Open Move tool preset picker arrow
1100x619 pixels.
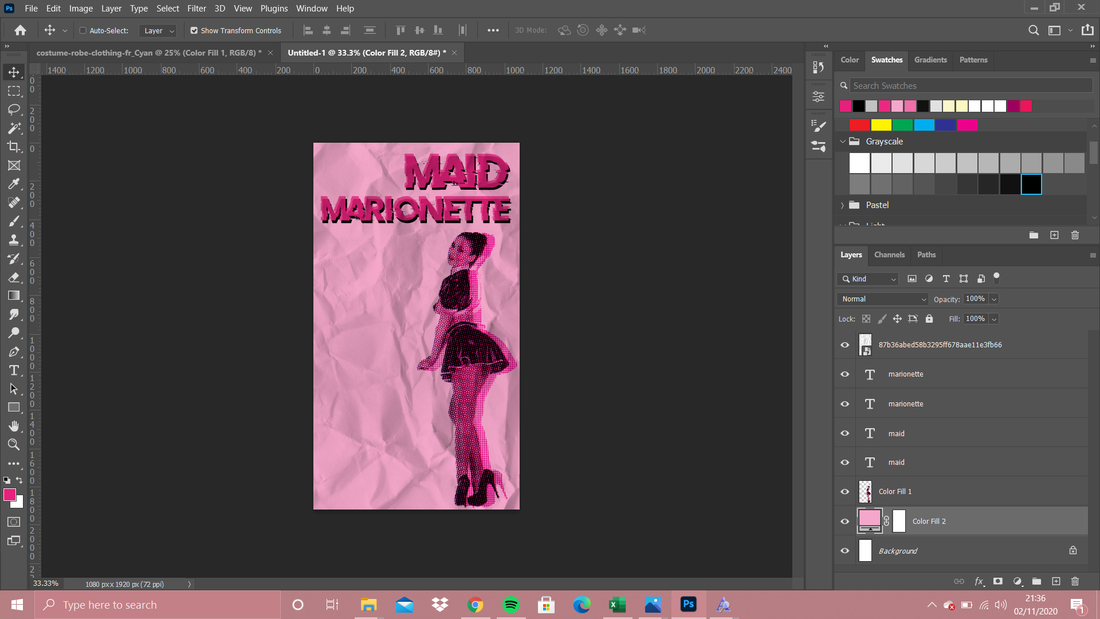coord(65,31)
